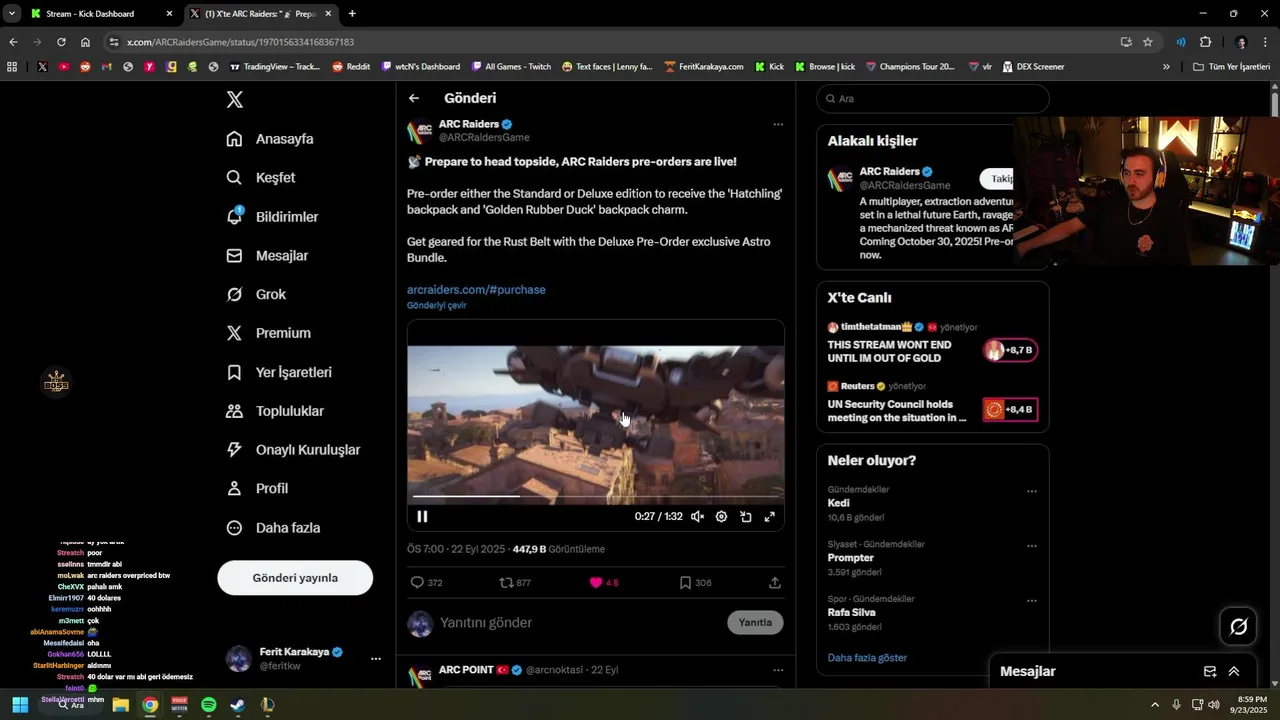The image size is (1280, 720).
Task: Reload the page
Action: (x=61, y=42)
